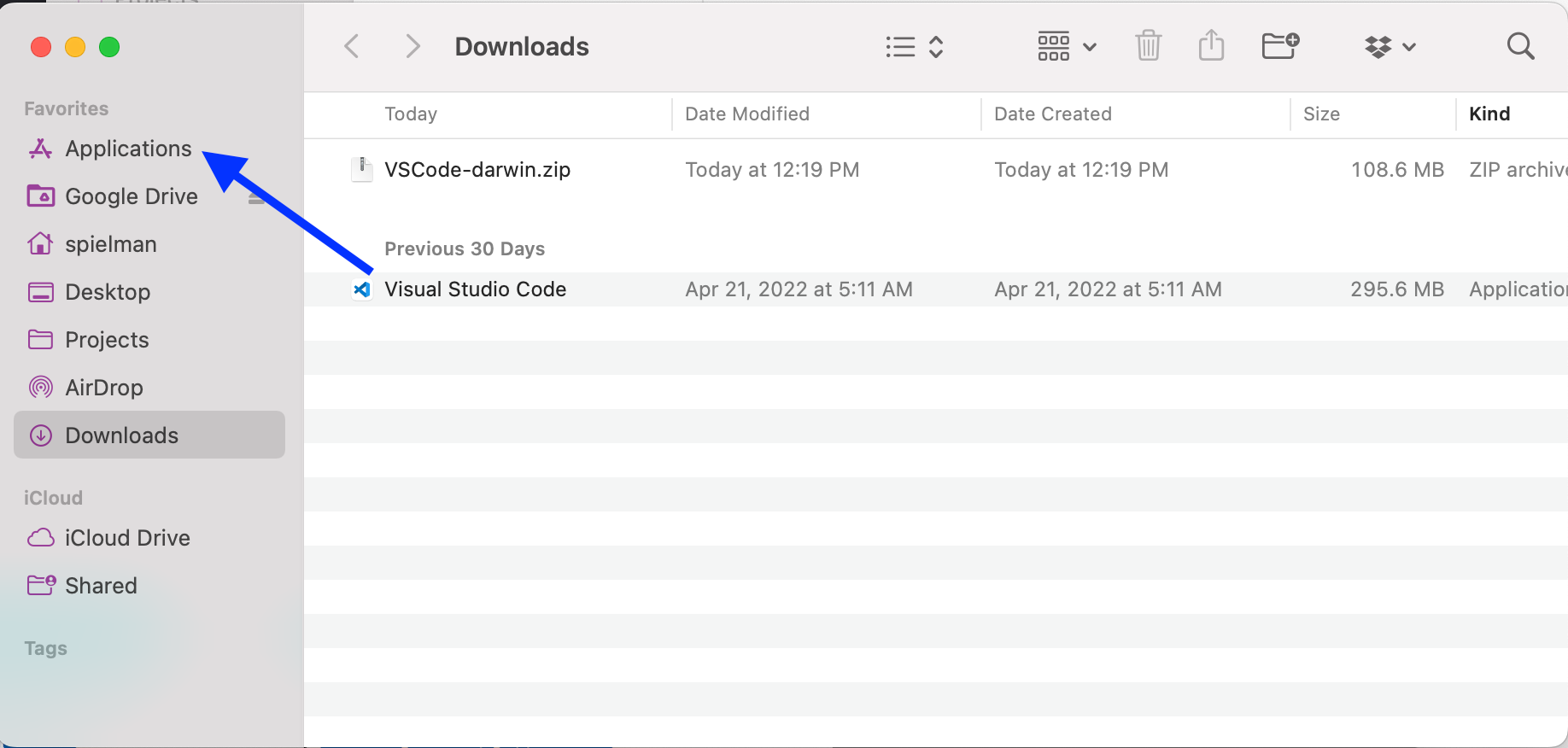The height and width of the screenshot is (748, 1568).
Task: Click the Downloads window title
Action: (x=522, y=46)
